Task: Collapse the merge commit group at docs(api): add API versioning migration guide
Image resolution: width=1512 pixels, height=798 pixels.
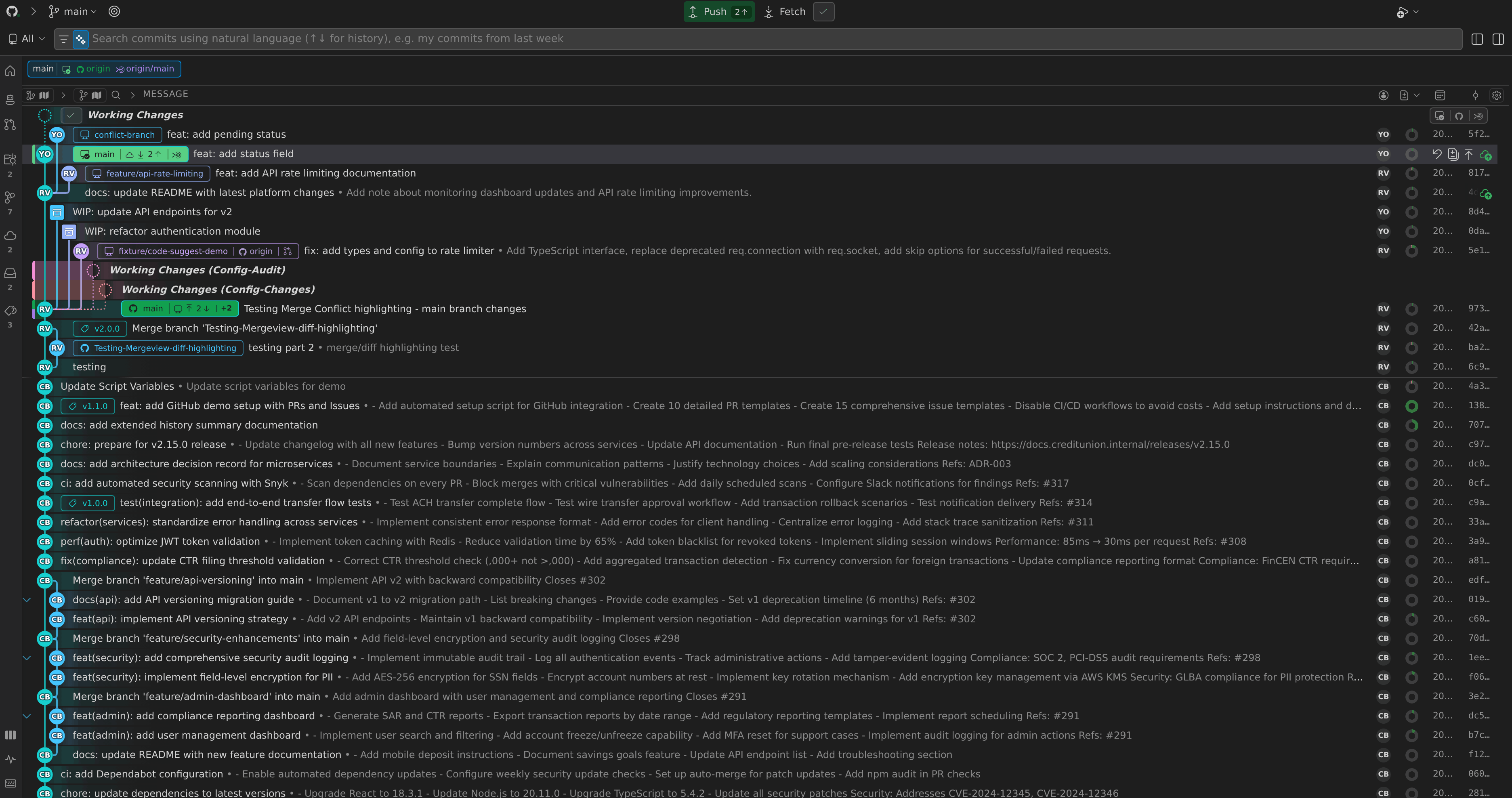Action: click(x=26, y=600)
